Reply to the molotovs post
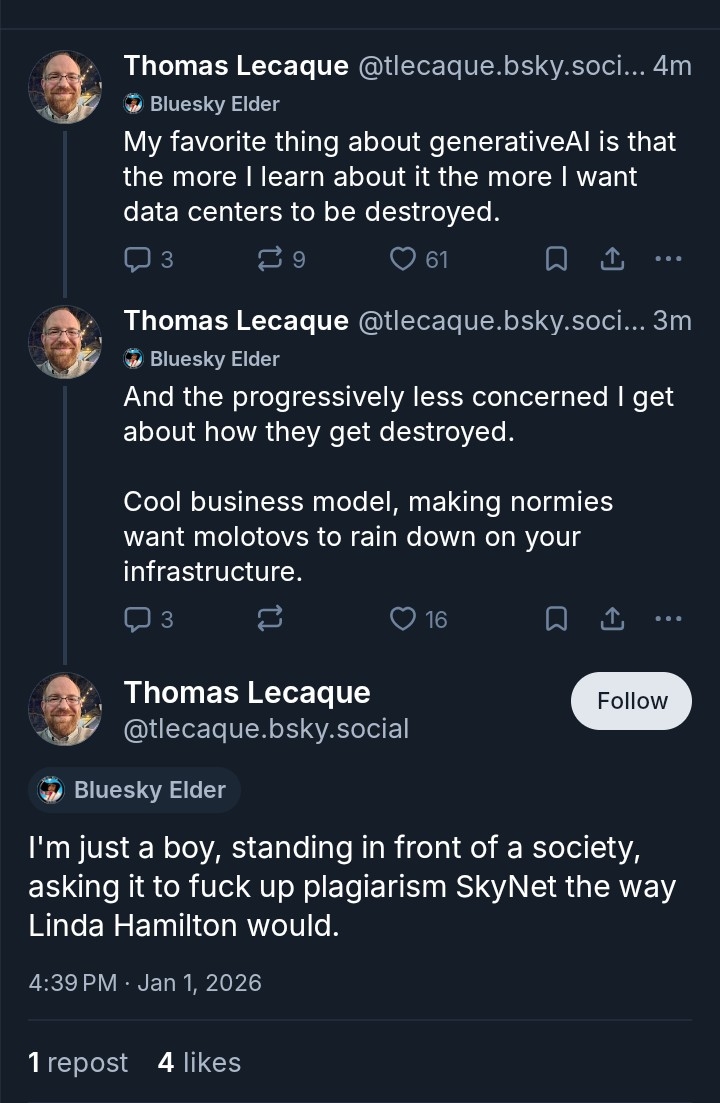 pos(137,620)
